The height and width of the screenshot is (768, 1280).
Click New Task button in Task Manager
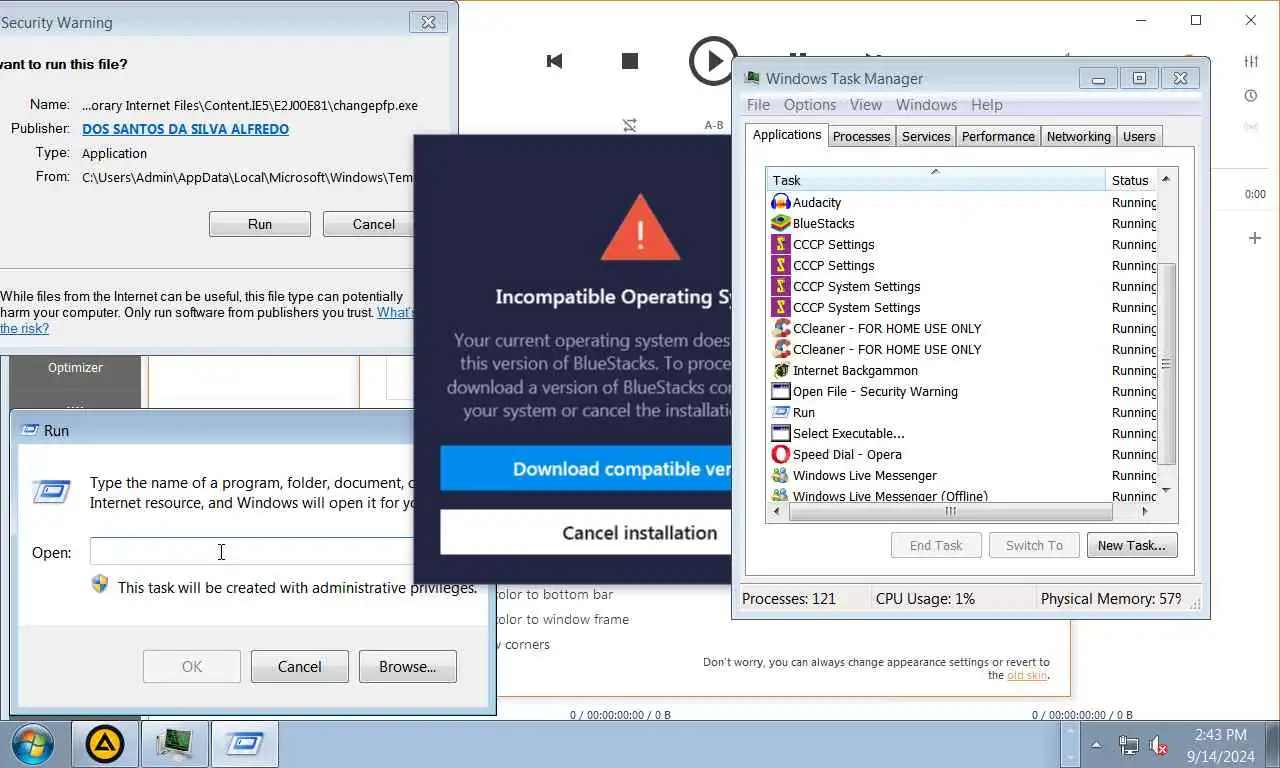[1131, 545]
